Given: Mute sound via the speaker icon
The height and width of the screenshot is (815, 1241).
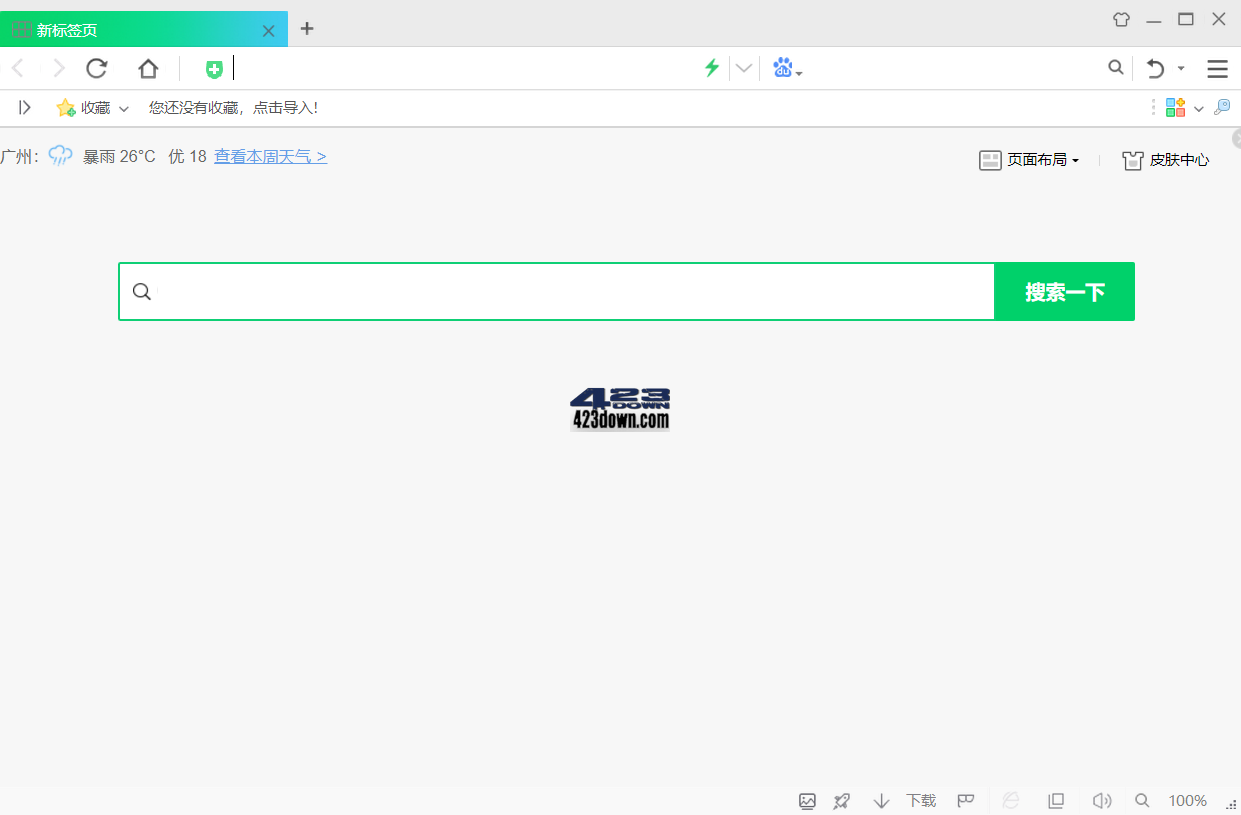Looking at the screenshot, I should [x=1101, y=800].
